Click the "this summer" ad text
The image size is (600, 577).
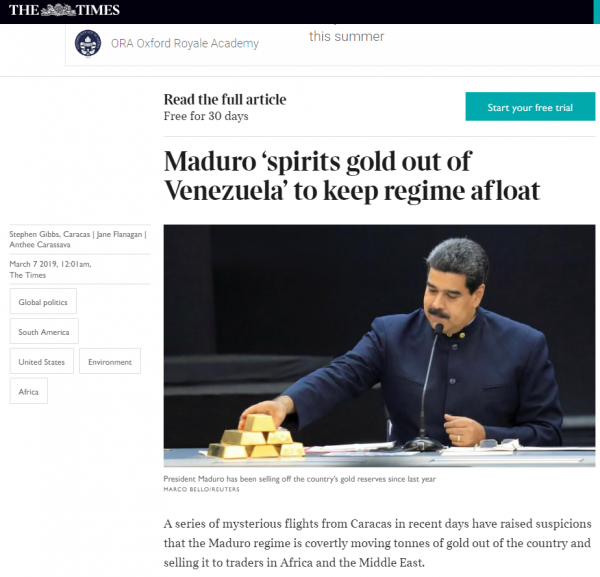pyautogui.click(x=346, y=36)
